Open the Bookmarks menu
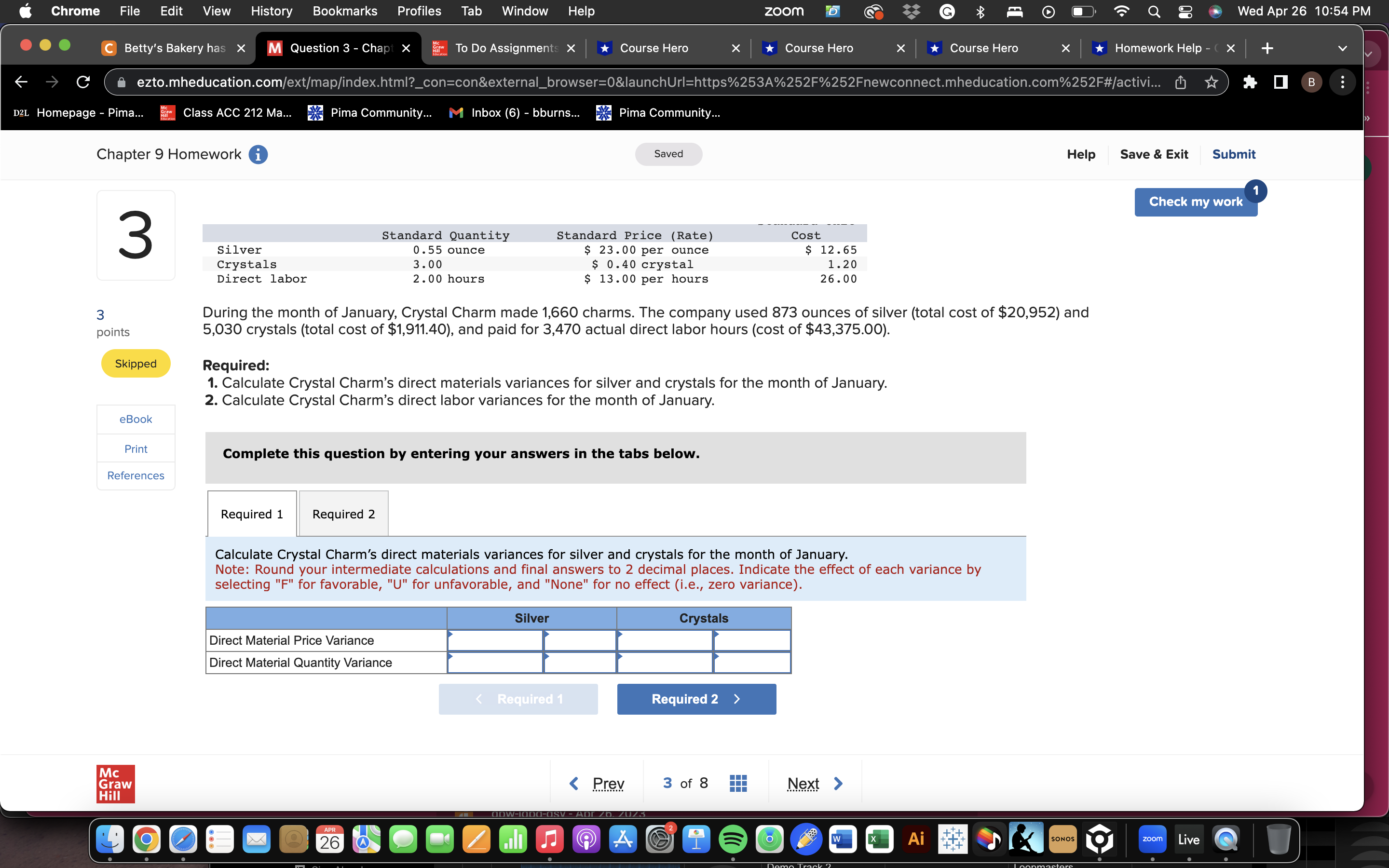Screen dimensions: 1389x868 click(x=344, y=12)
